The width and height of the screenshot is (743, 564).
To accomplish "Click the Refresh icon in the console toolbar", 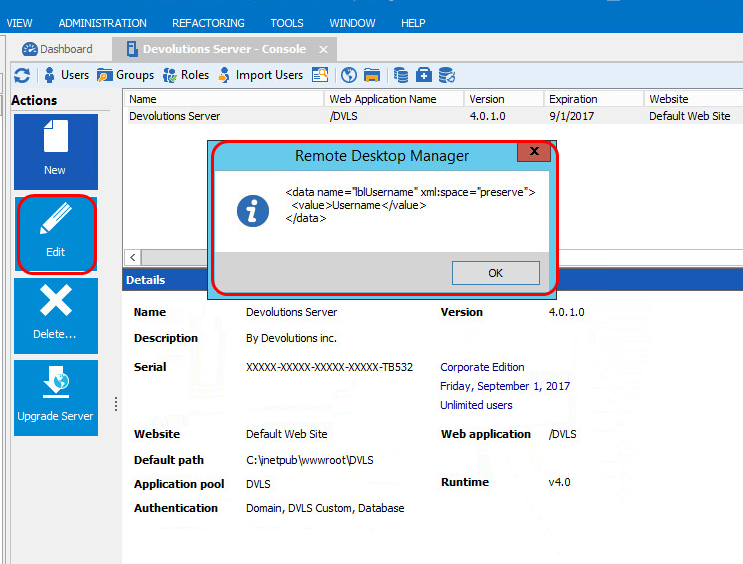I will coord(22,75).
